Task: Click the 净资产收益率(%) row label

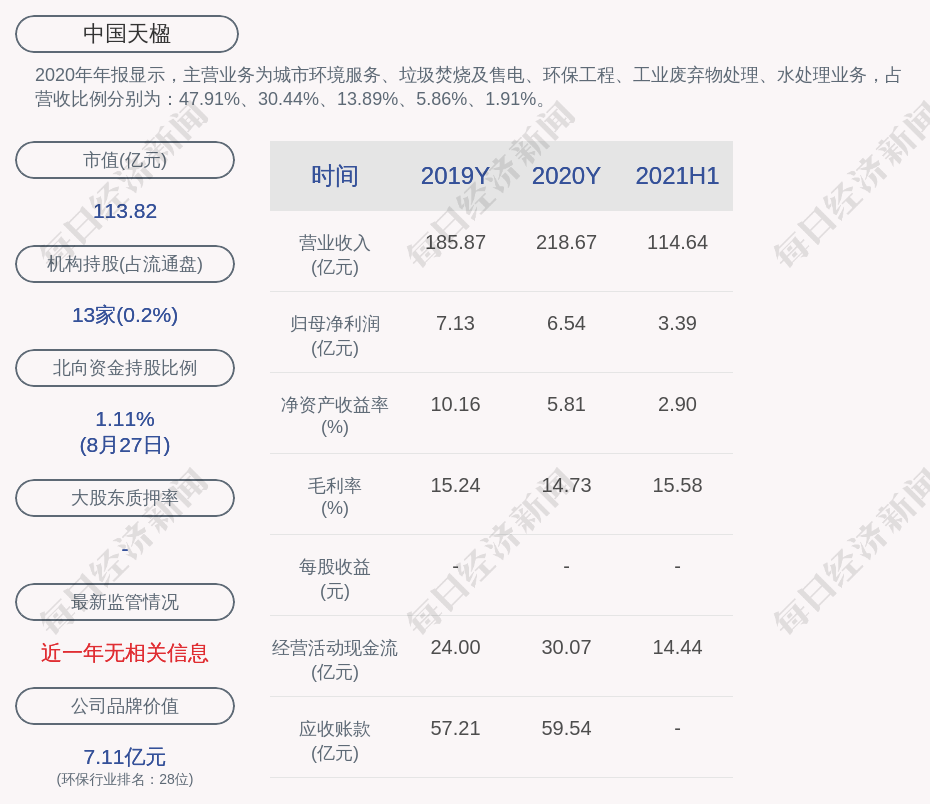Action: [x=335, y=416]
